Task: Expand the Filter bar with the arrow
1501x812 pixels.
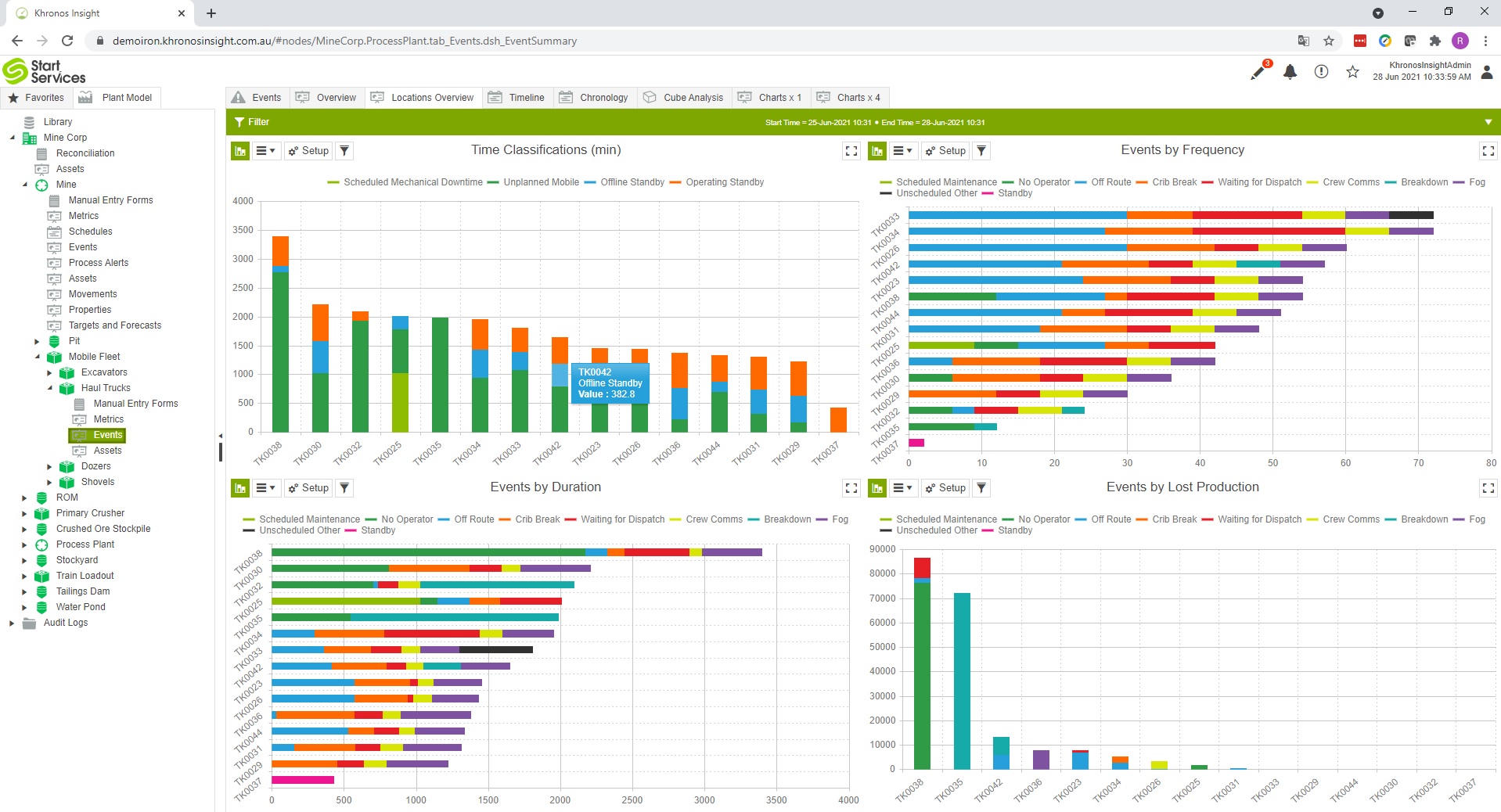Action: coord(1488,122)
